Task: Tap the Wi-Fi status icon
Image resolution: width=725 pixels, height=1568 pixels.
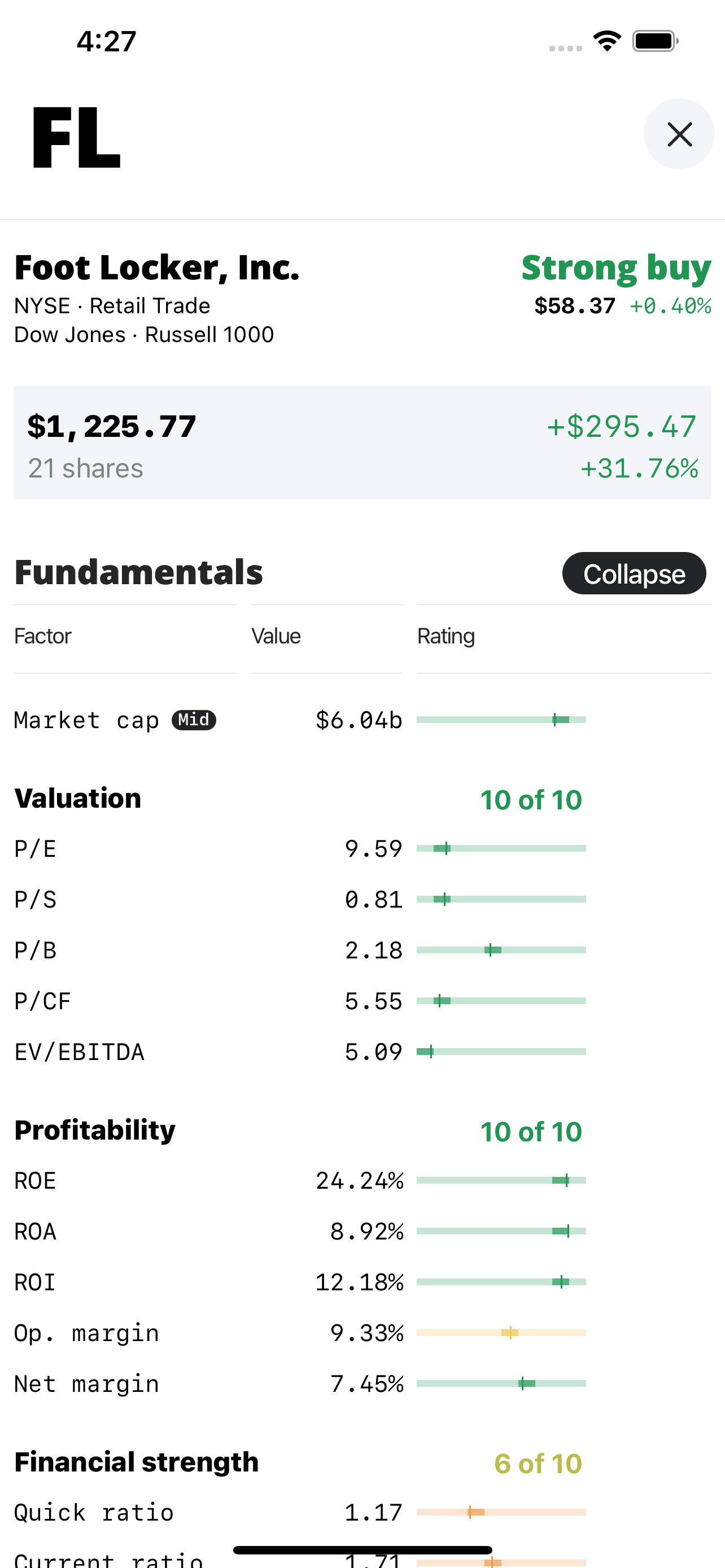Action: 607,41
